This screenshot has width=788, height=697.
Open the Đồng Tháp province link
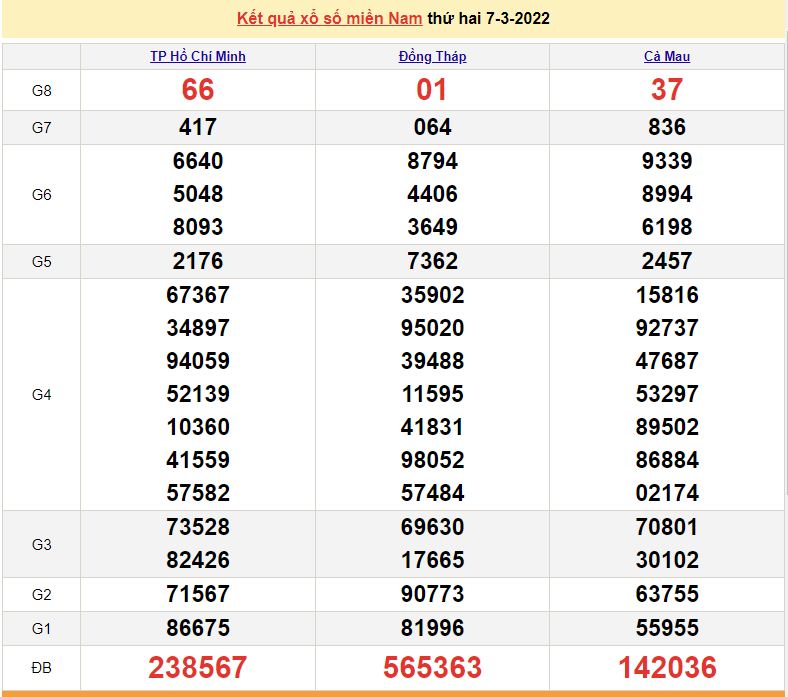pos(432,56)
